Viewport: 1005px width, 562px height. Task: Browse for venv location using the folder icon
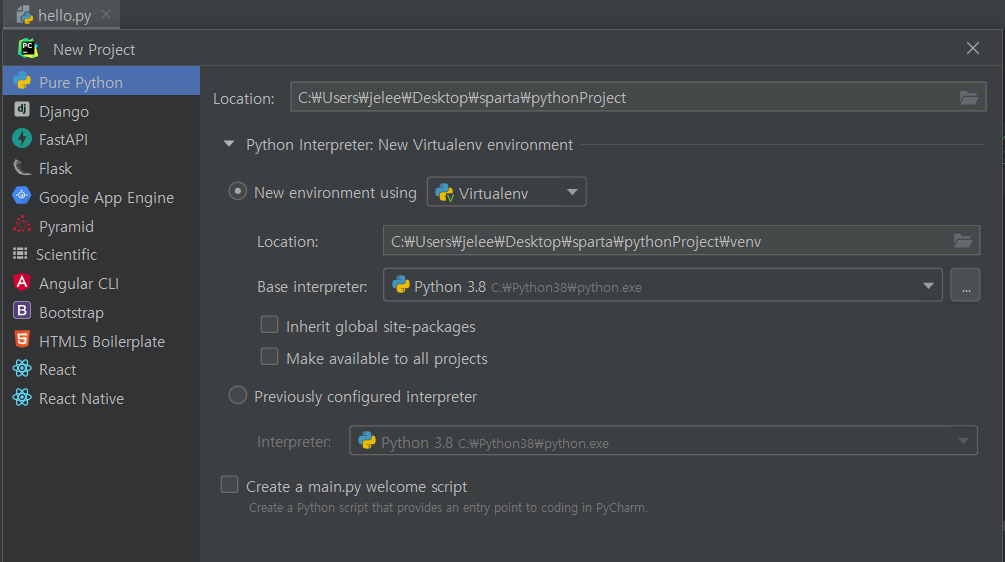(x=963, y=241)
